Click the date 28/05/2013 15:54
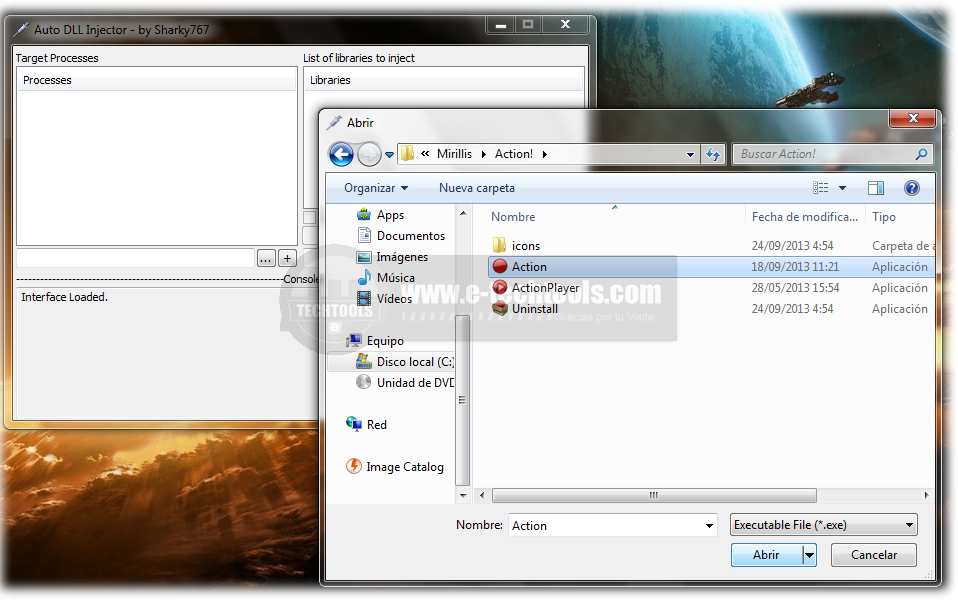 pos(795,288)
